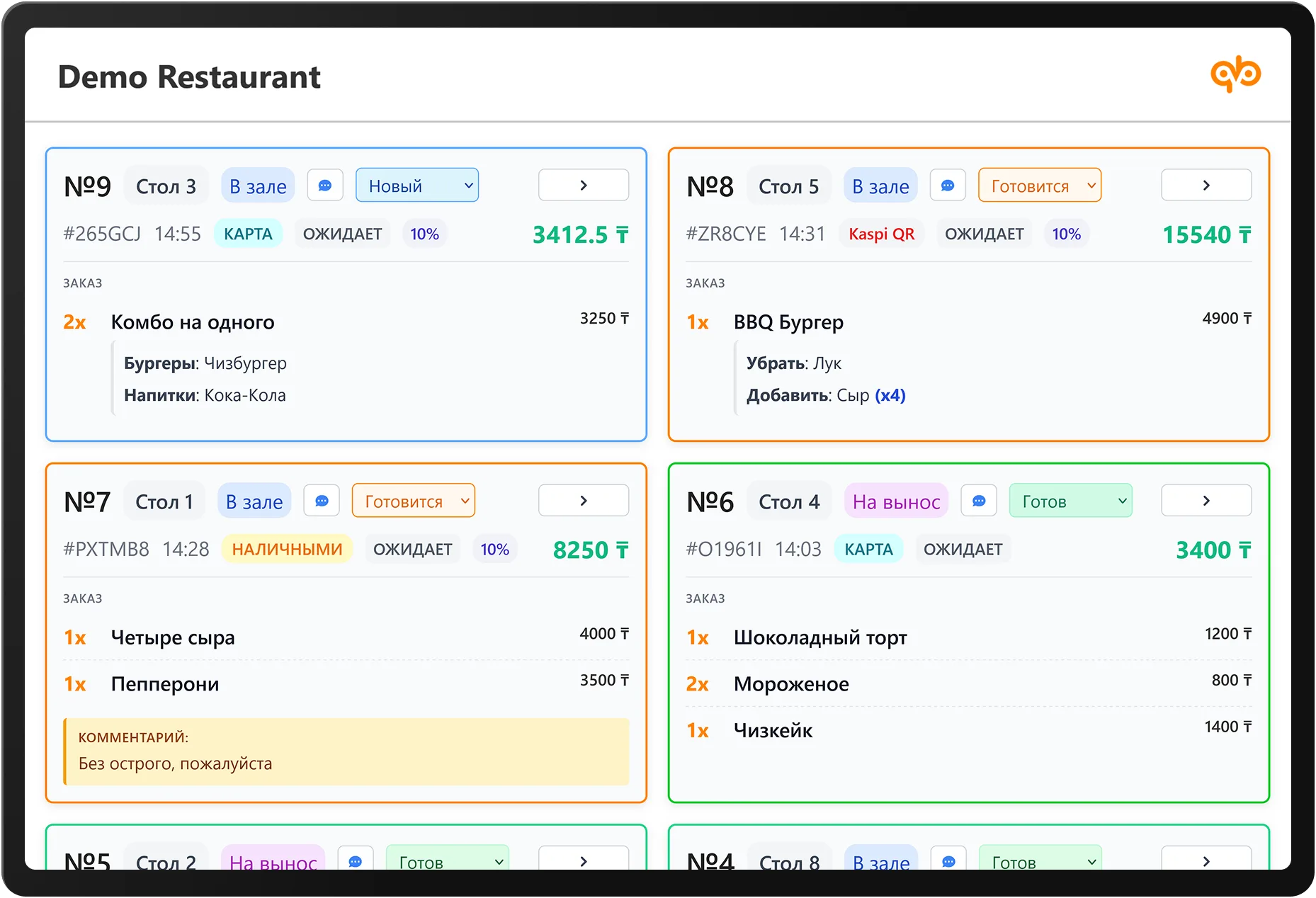
Task: Open chat icon on order №9
Action: pyautogui.click(x=325, y=186)
